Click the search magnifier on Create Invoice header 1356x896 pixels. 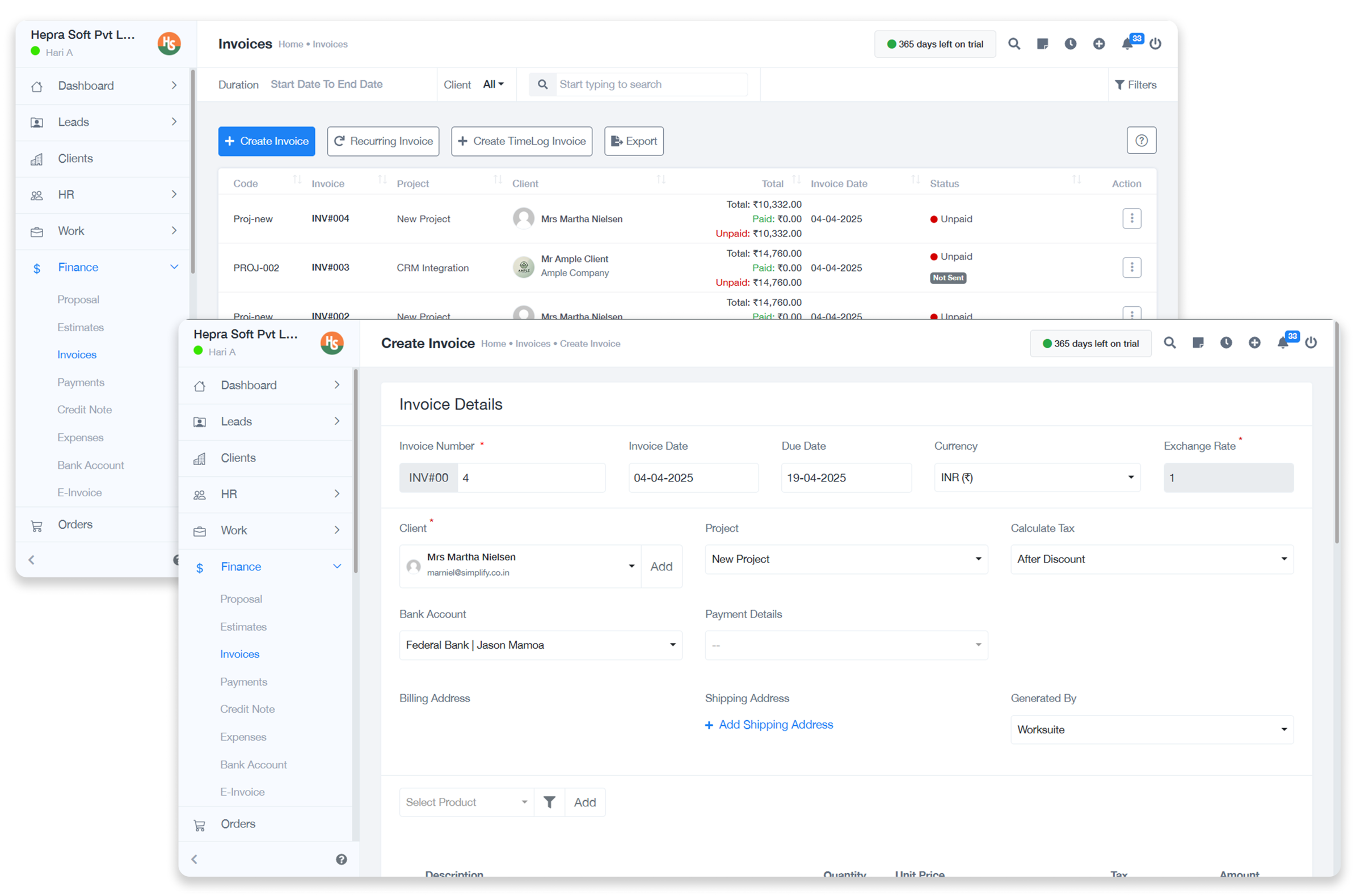click(x=1170, y=343)
